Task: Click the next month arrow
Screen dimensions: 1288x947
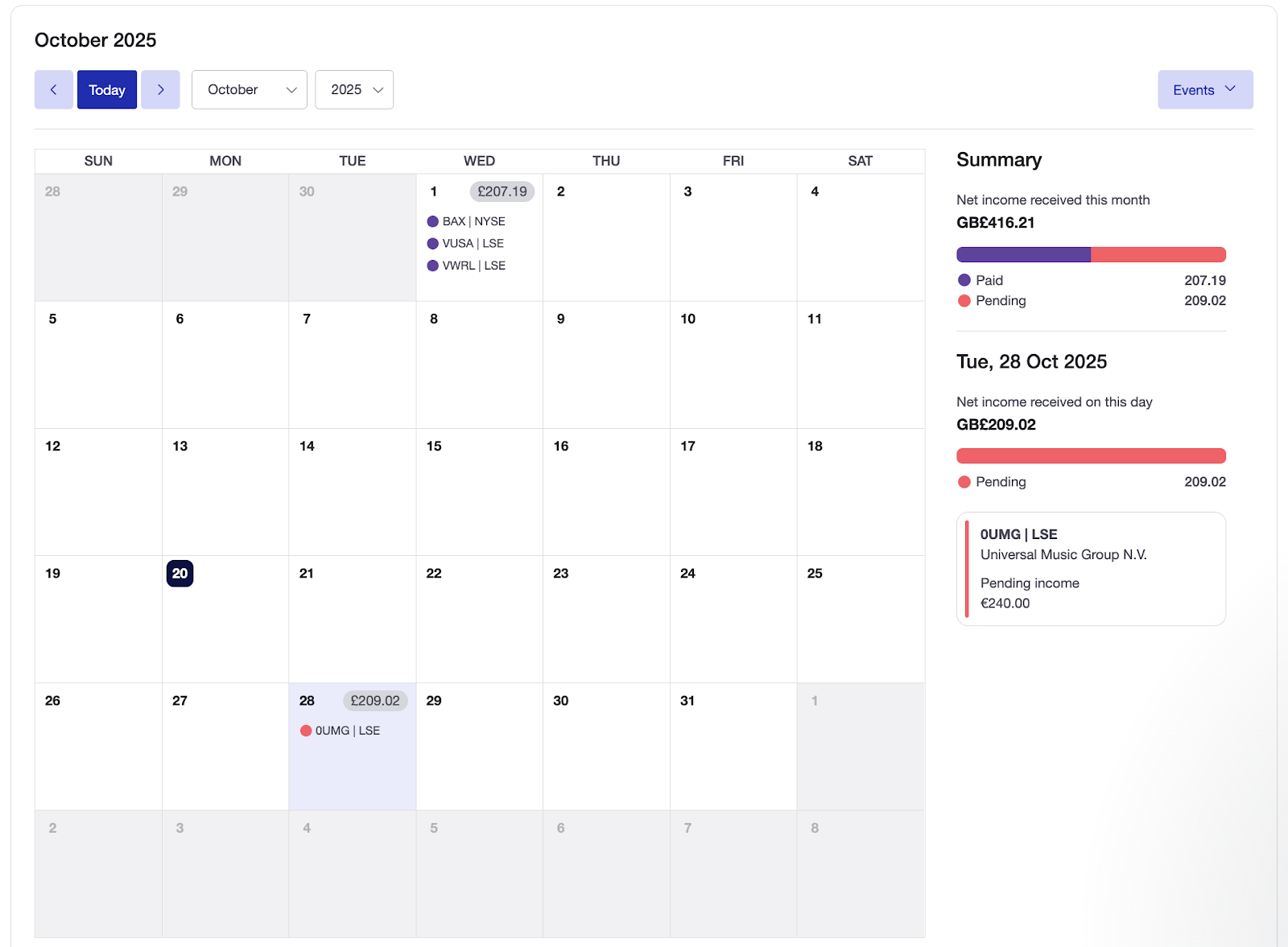Action: click(160, 89)
